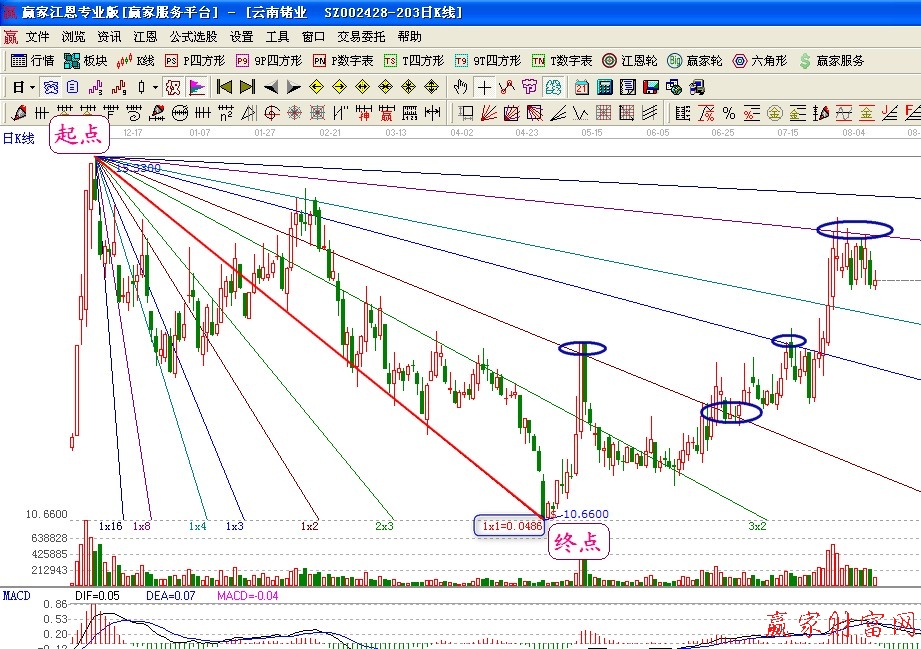The height and width of the screenshot is (649, 921).
Task: Toggle the colored flag chart button
Action: (x=196, y=87)
